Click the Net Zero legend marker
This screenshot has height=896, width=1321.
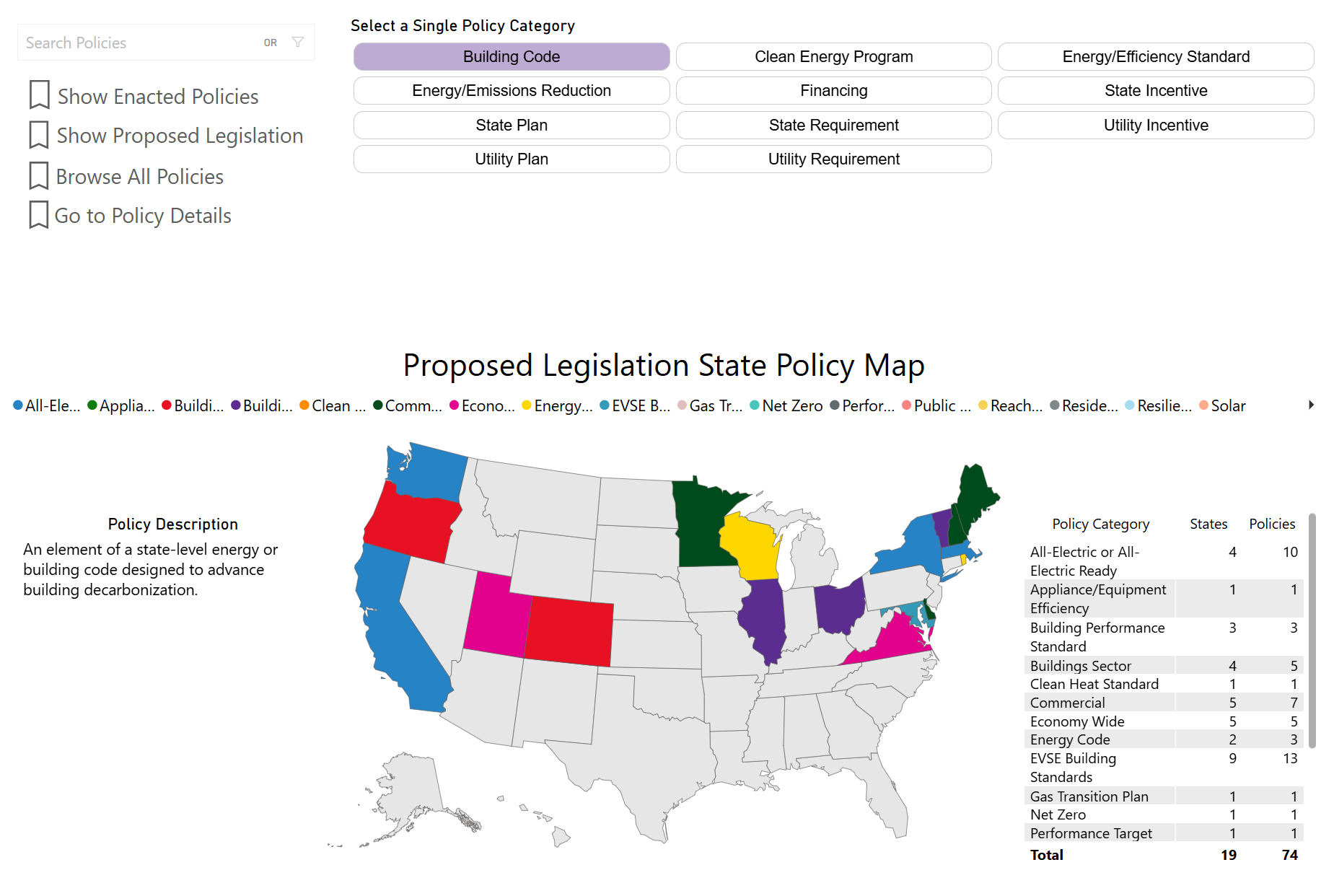(x=755, y=405)
